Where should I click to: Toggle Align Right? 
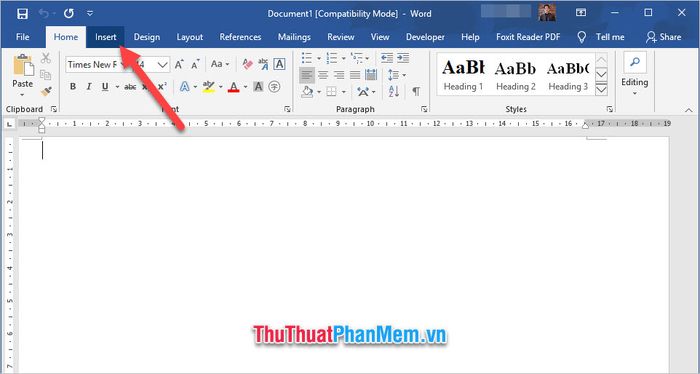339,75
